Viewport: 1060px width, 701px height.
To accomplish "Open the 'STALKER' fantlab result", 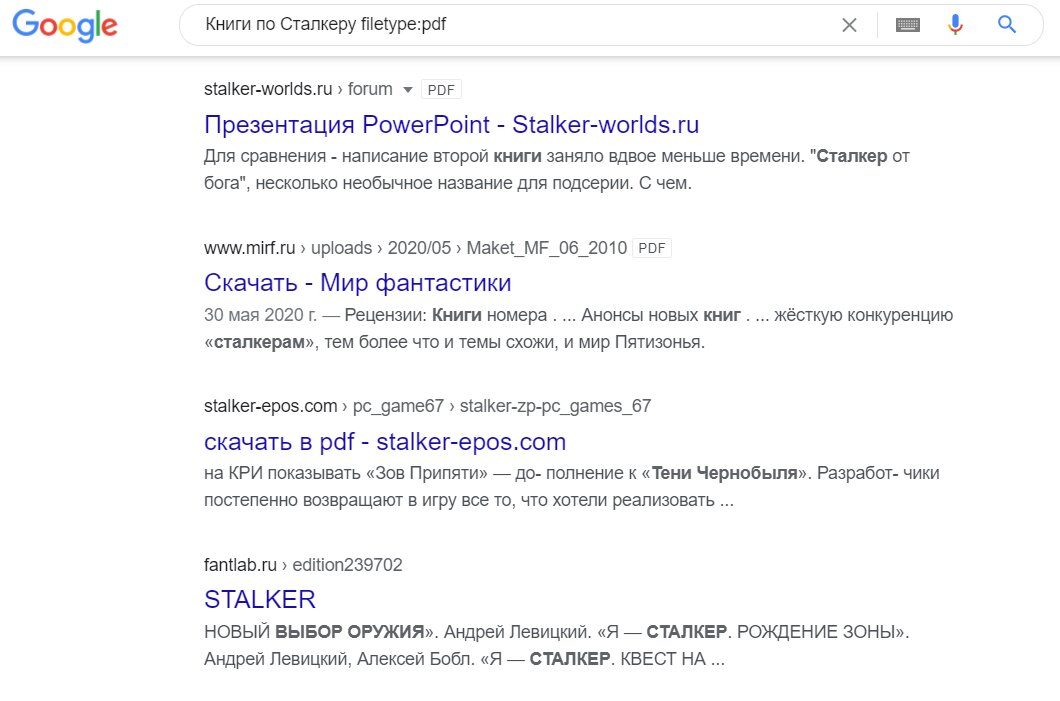I will click(x=260, y=600).
